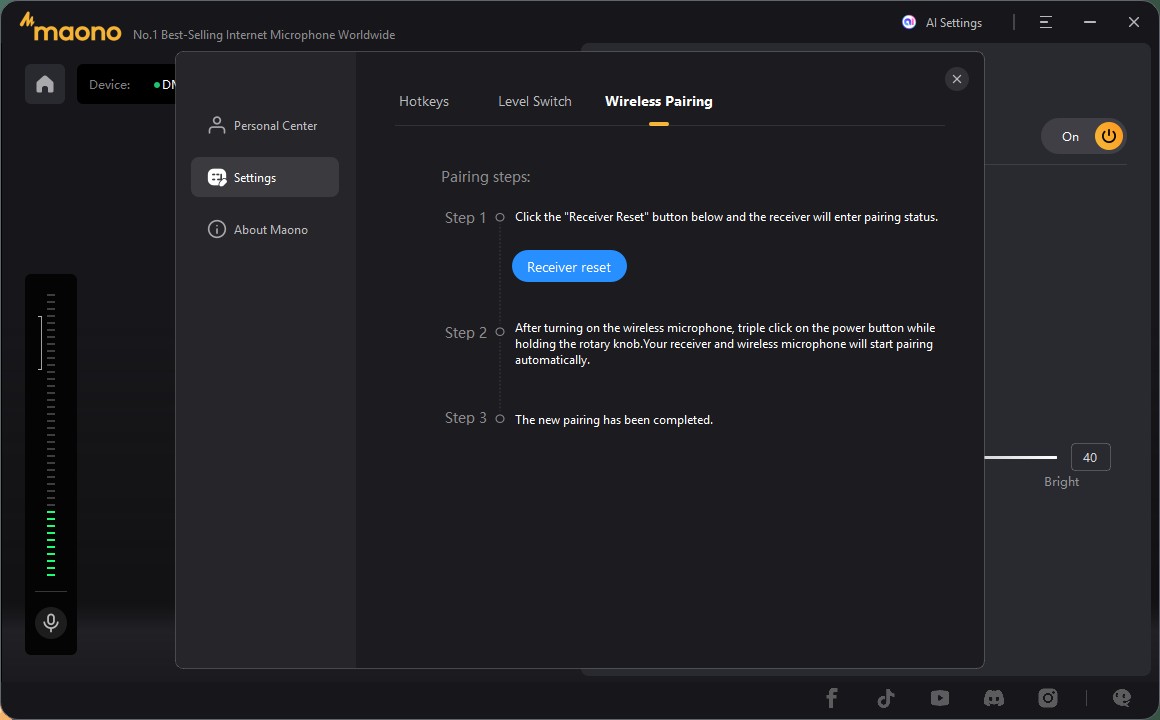Switch to the Hotkeys tab
Screen dimensions: 1160x720
click(x=424, y=101)
